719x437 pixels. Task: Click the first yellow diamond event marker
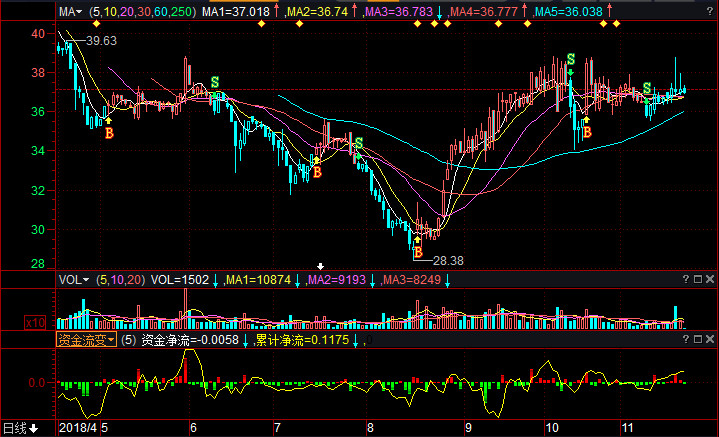pos(96,24)
